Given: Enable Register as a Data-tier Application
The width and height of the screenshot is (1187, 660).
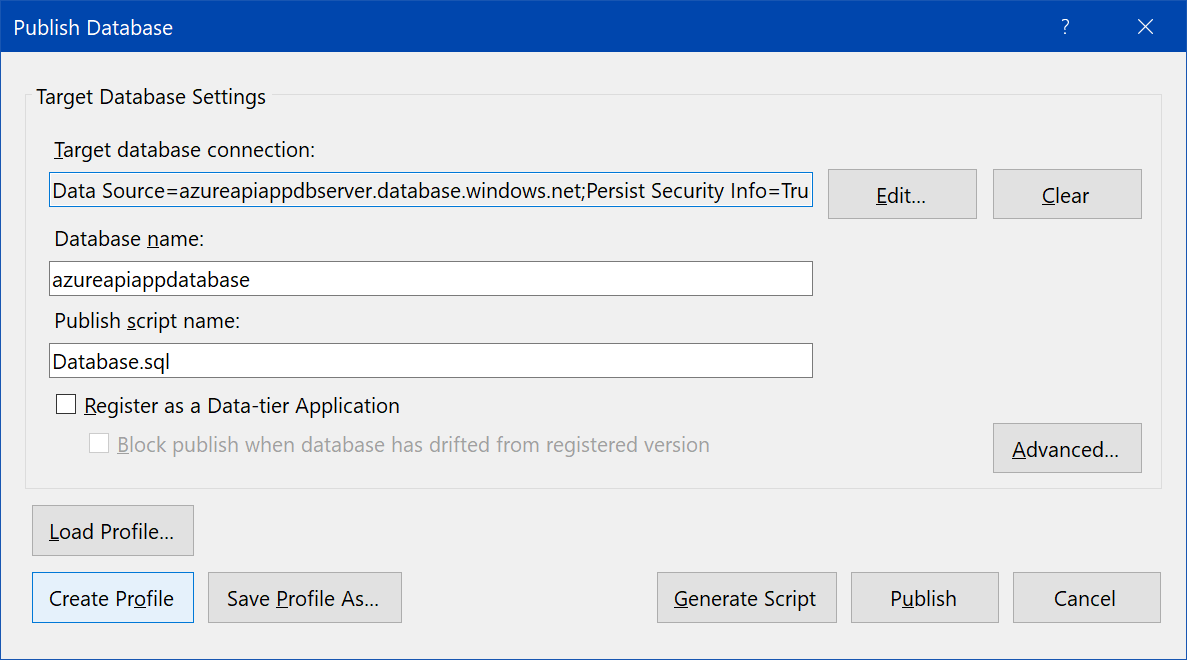Looking at the screenshot, I should point(67,405).
